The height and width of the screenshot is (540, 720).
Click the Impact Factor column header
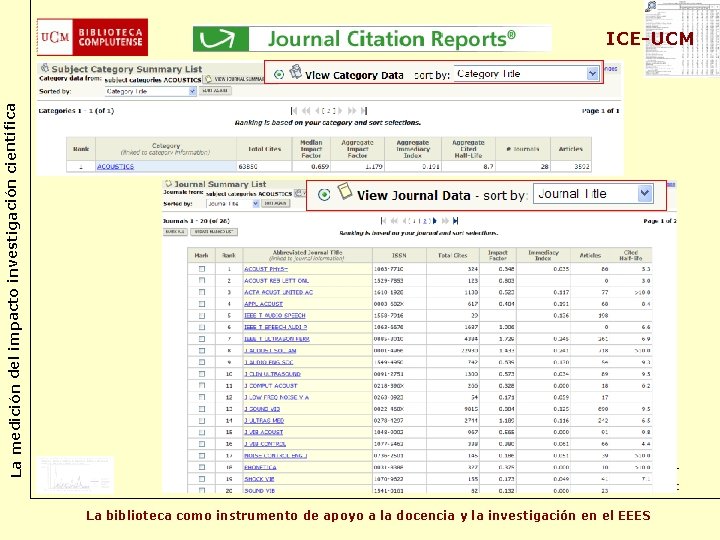pos(498,255)
